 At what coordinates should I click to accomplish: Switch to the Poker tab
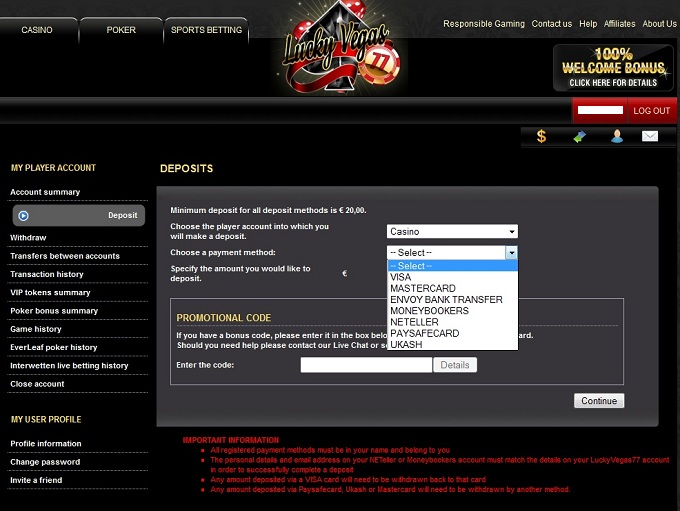[x=121, y=30]
